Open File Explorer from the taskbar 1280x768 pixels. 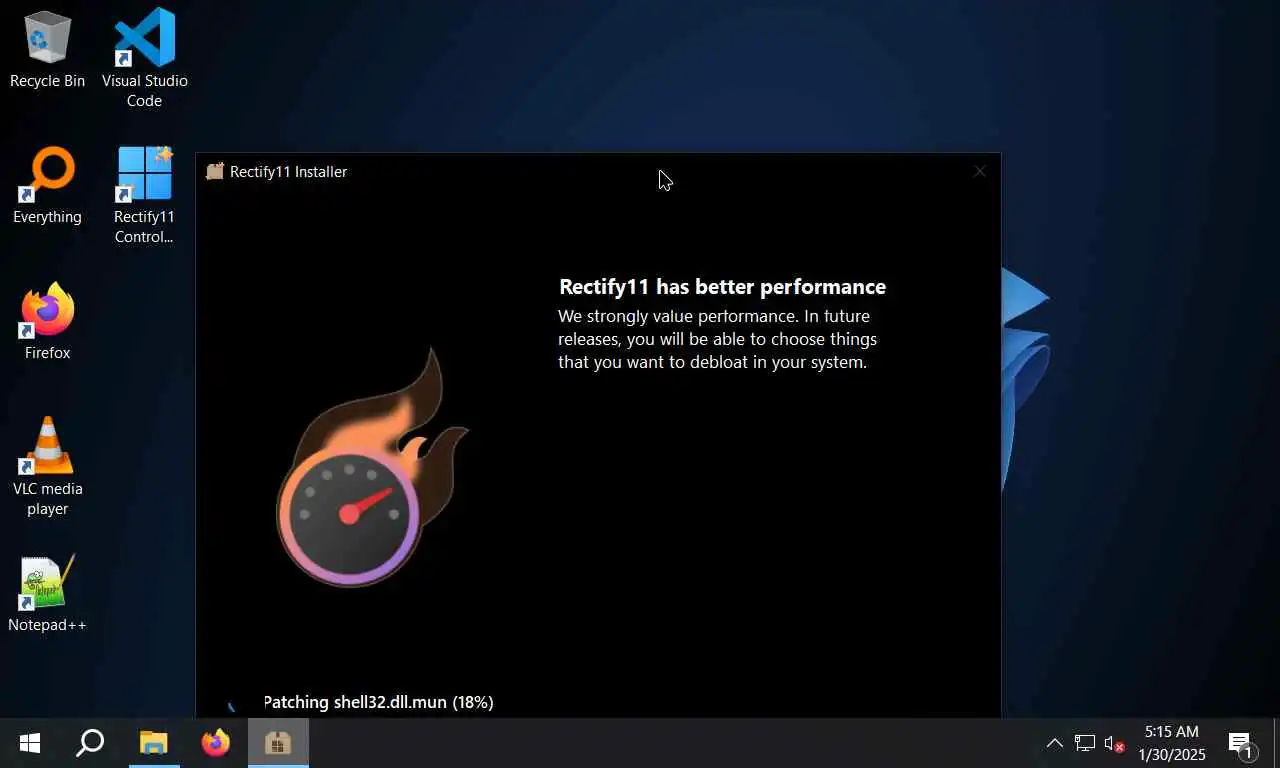pos(153,743)
